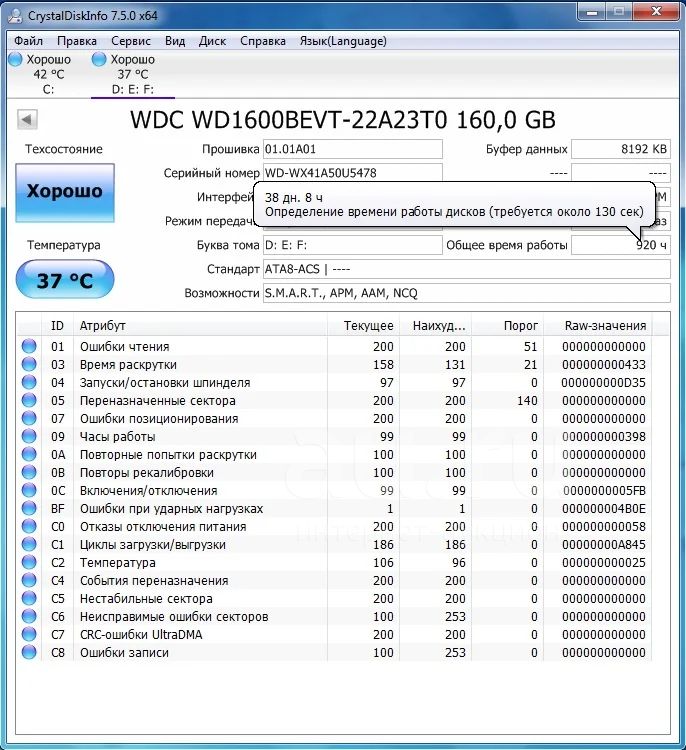Image resolution: width=686 pixels, height=750 pixels.
Task: Click status icon for 09 Часы работы
Action: tap(29, 436)
